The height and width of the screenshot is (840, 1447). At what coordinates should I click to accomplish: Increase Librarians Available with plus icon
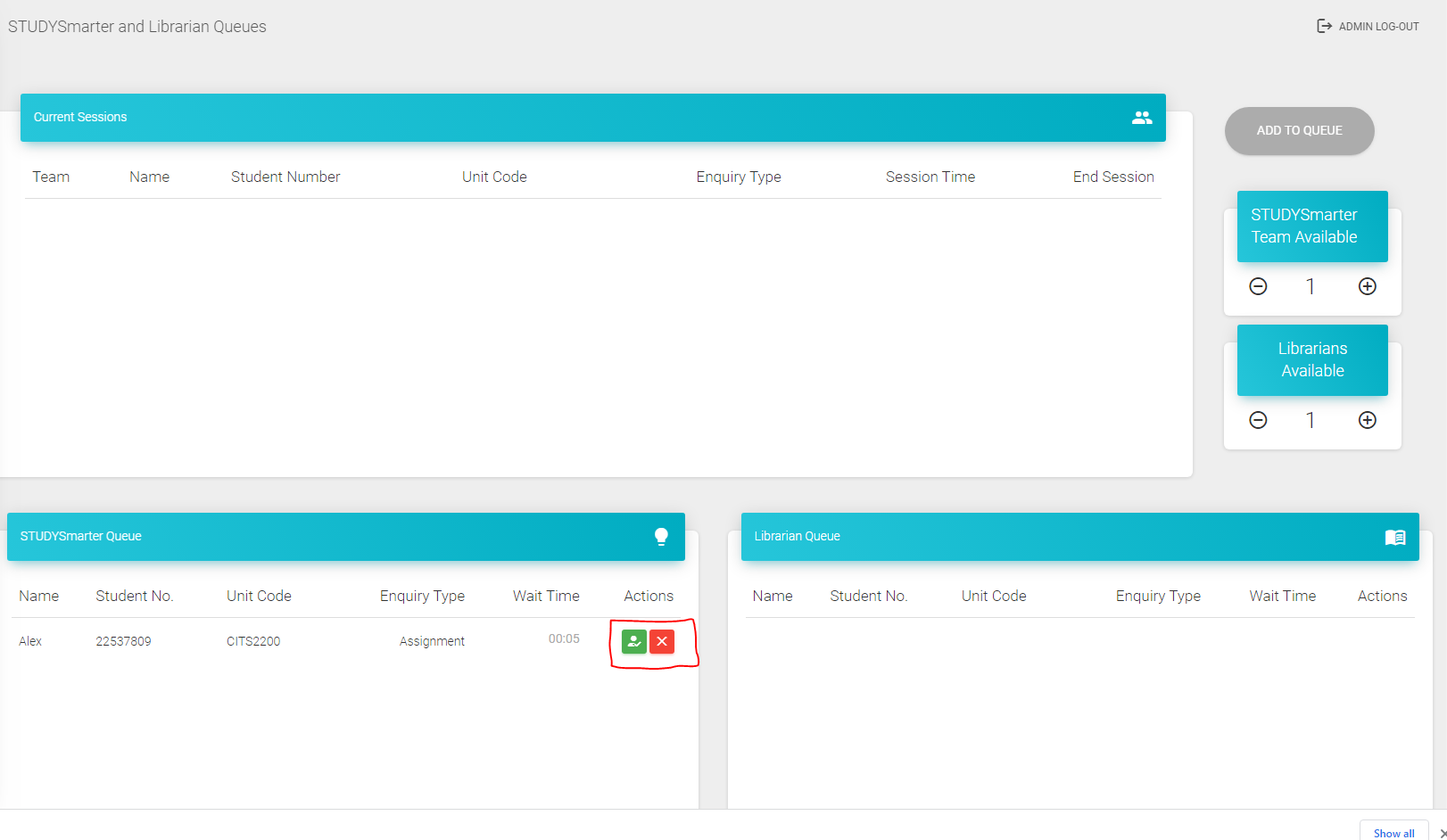click(x=1367, y=420)
